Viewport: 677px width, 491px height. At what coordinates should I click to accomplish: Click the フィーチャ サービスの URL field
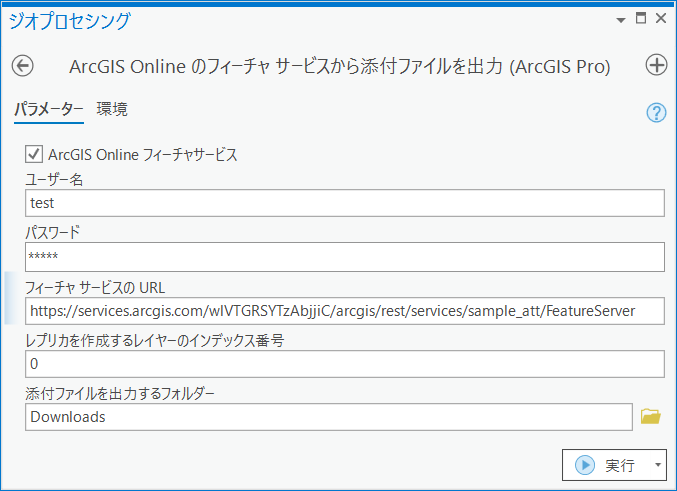345,311
